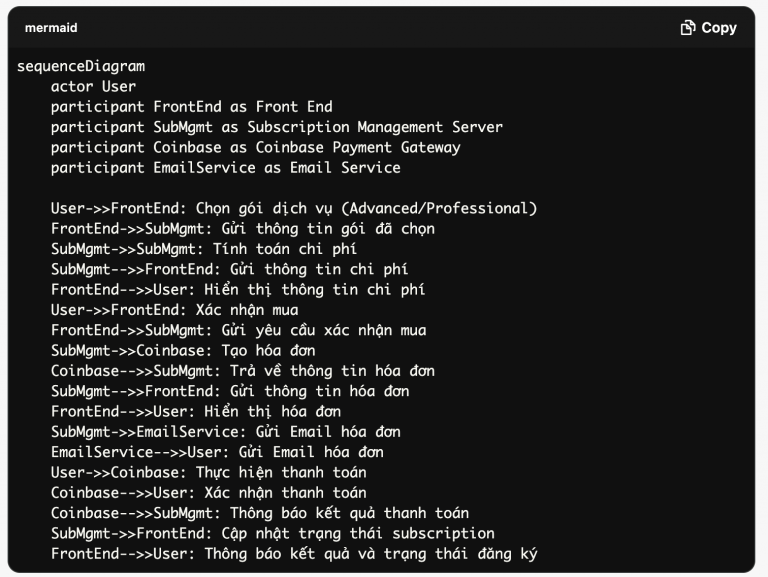Click the Email Service participant line

(x=226, y=168)
